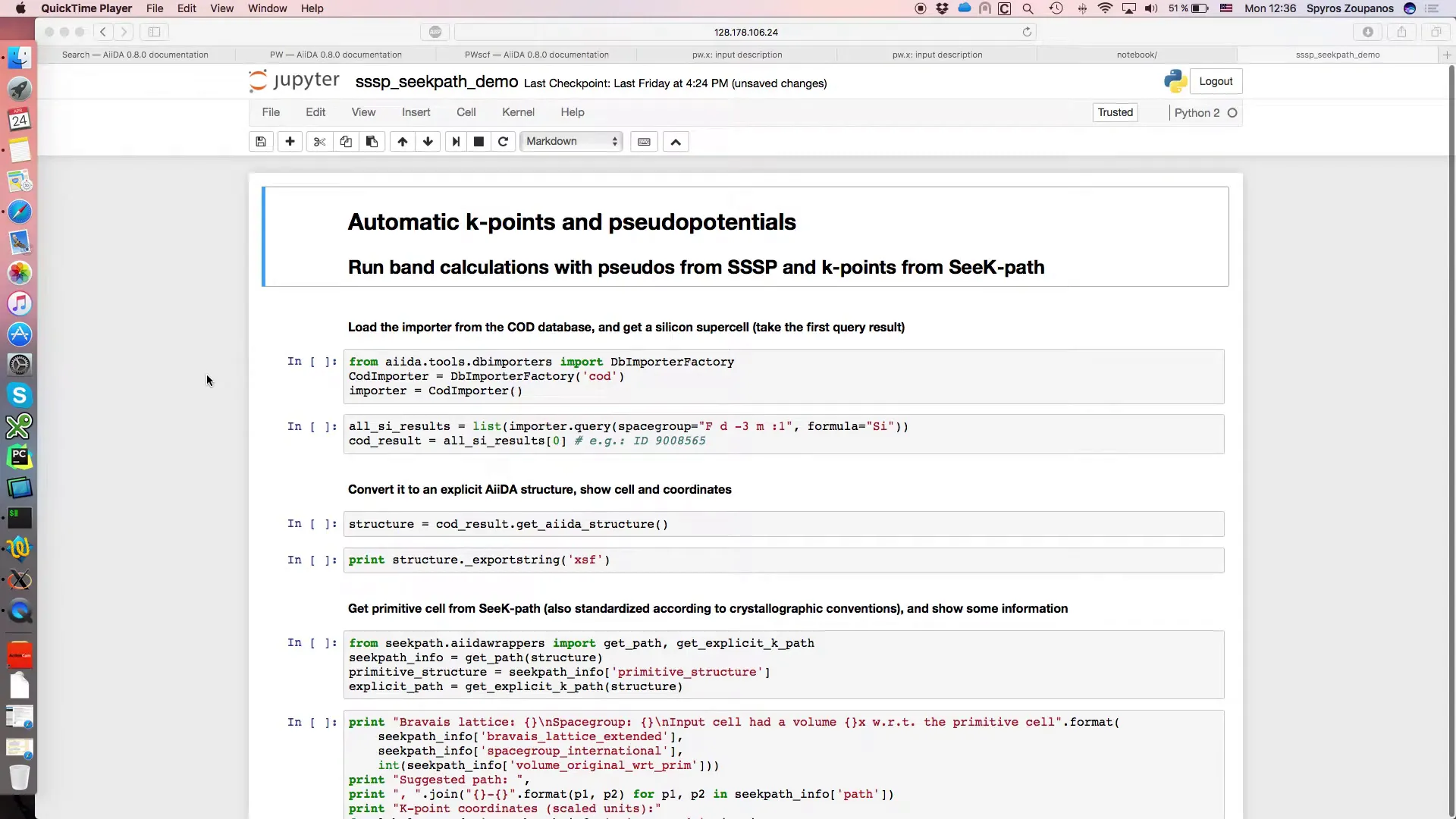The image size is (1456, 819).
Task: Select the Automatic k-points heading cell
Action: (745, 237)
